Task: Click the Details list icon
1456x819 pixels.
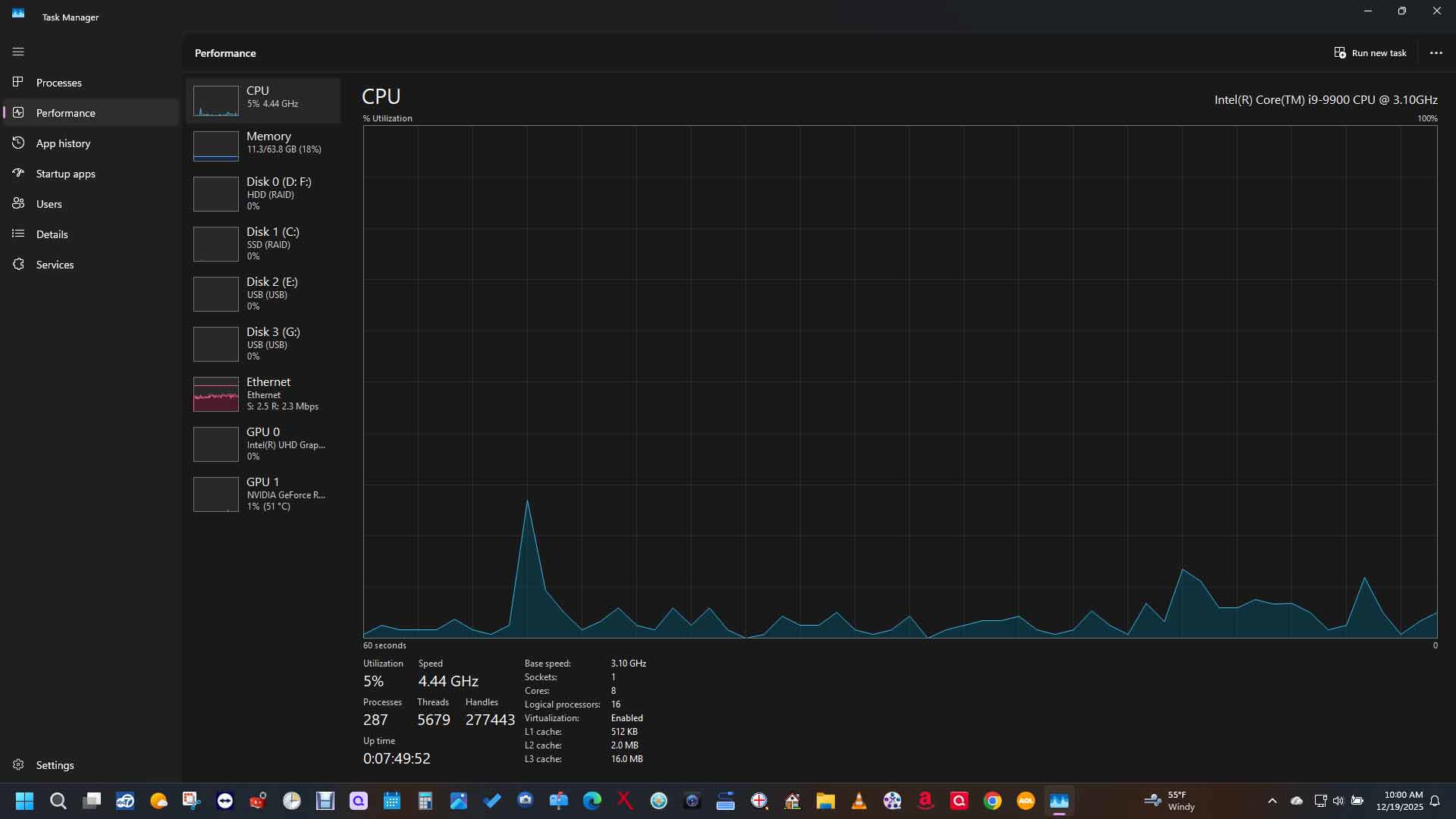Action: tap(18, 234)
